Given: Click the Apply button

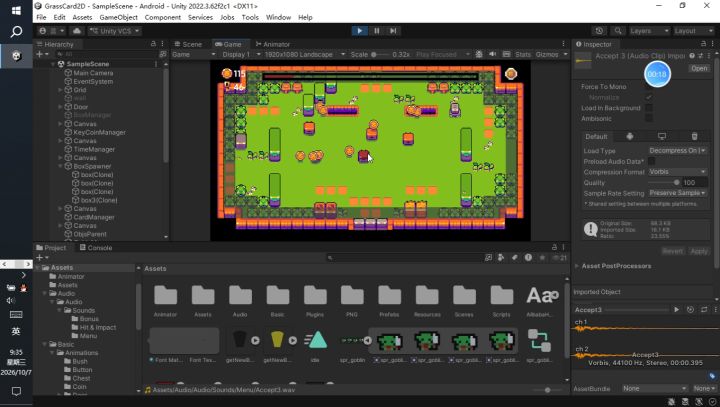Looking at the screenshot, I should pyautogui.click(x=699, y=251).
